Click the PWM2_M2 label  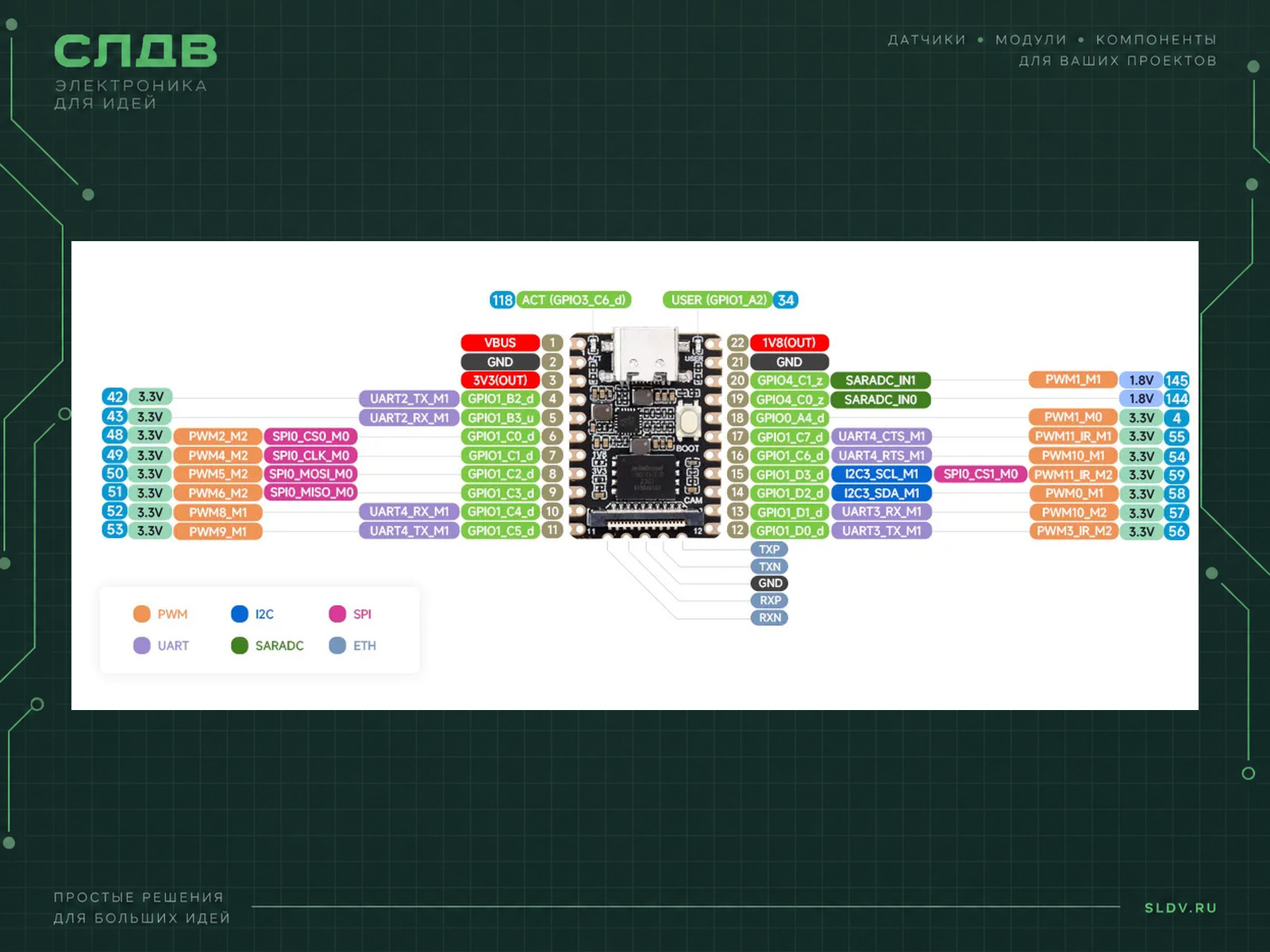pos(217,436)
